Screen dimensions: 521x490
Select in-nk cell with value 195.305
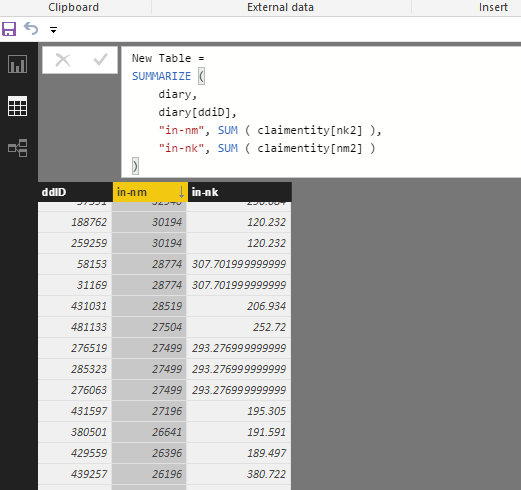239,411
